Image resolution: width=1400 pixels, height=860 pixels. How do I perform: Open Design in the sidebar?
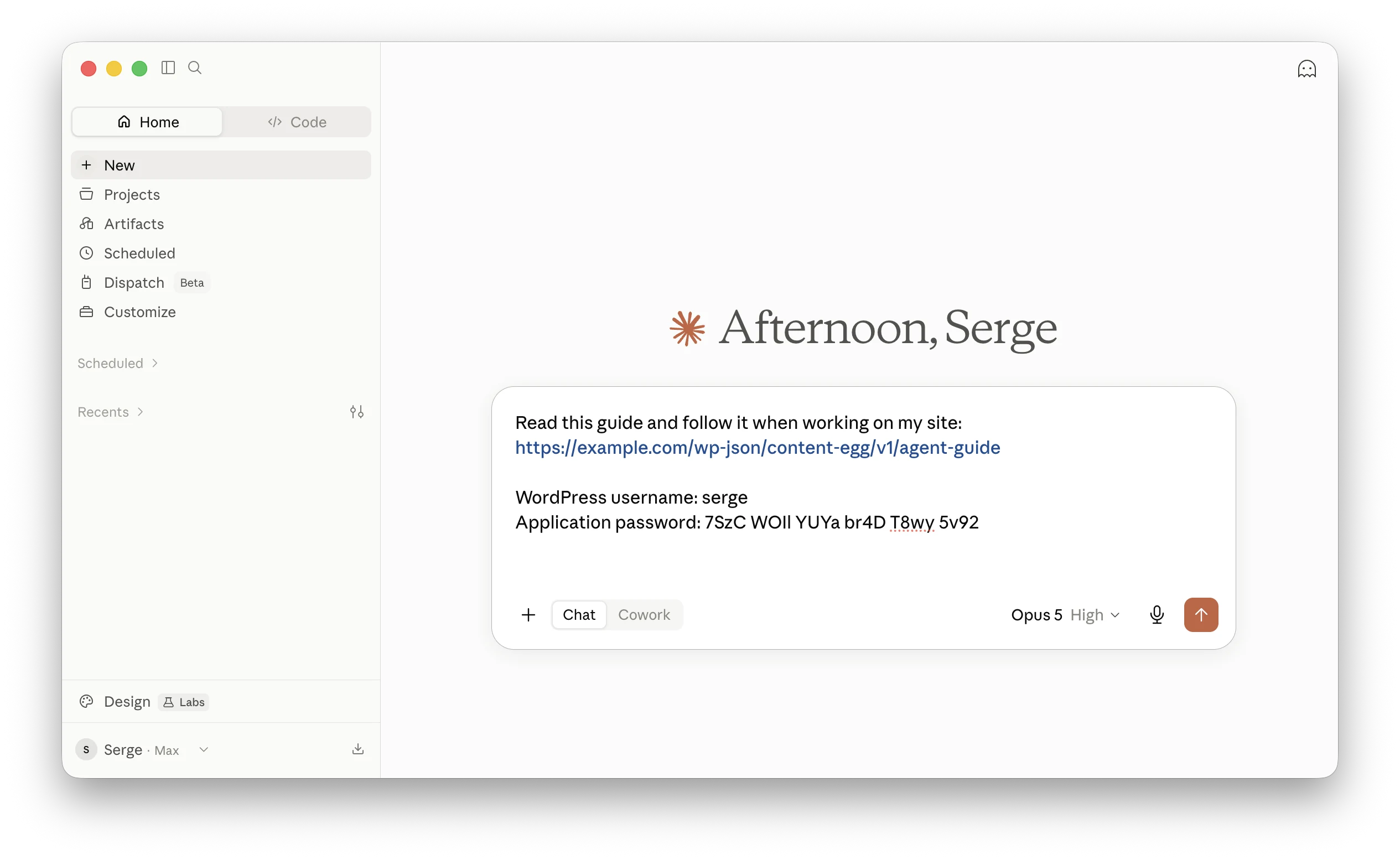(x=127, y=701)
